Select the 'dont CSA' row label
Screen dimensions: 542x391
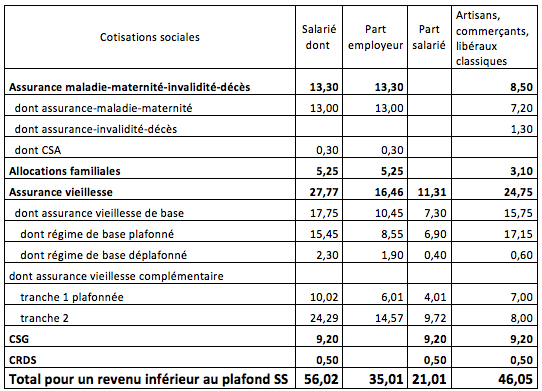(38, 150)
